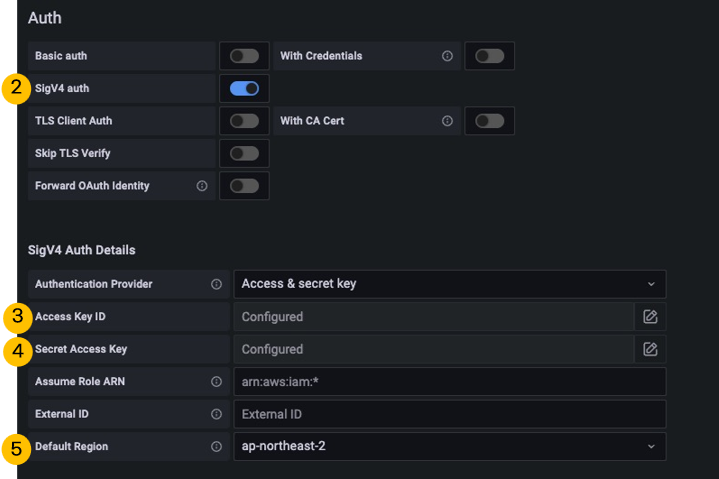
Task: Show info for Authentication Provider
Action: coord(216,284)
